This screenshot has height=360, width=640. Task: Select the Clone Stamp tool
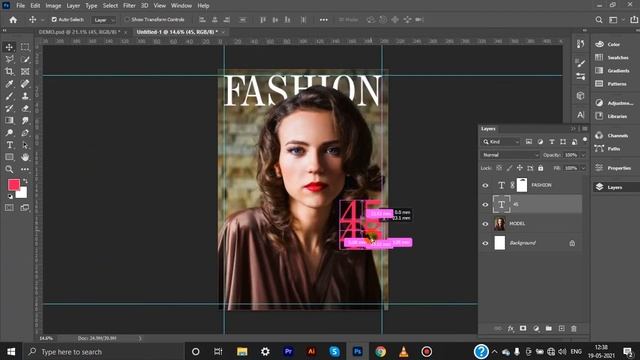coord(25,96)
